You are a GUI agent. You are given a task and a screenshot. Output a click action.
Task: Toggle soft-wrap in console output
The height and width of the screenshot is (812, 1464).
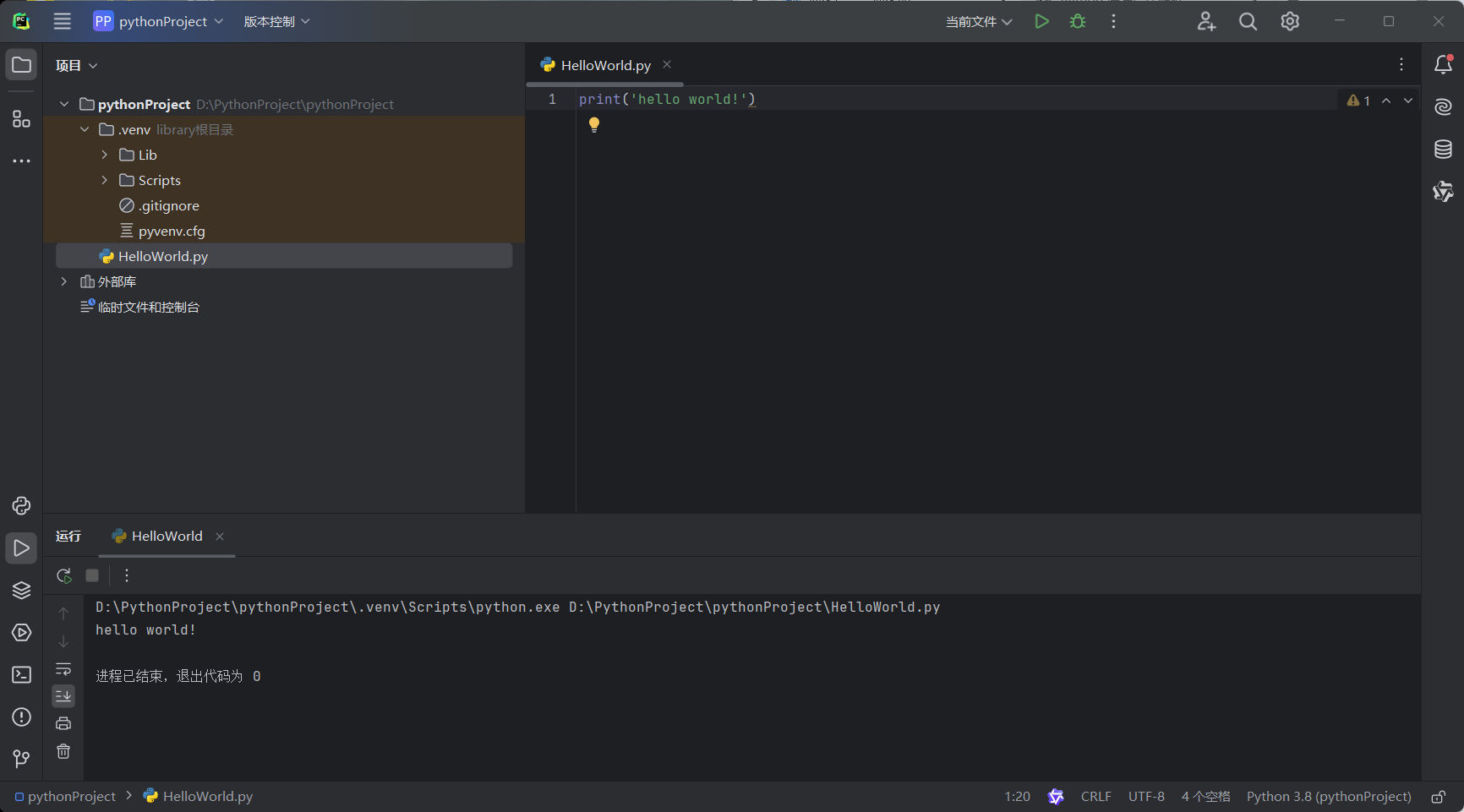point(63,669)
